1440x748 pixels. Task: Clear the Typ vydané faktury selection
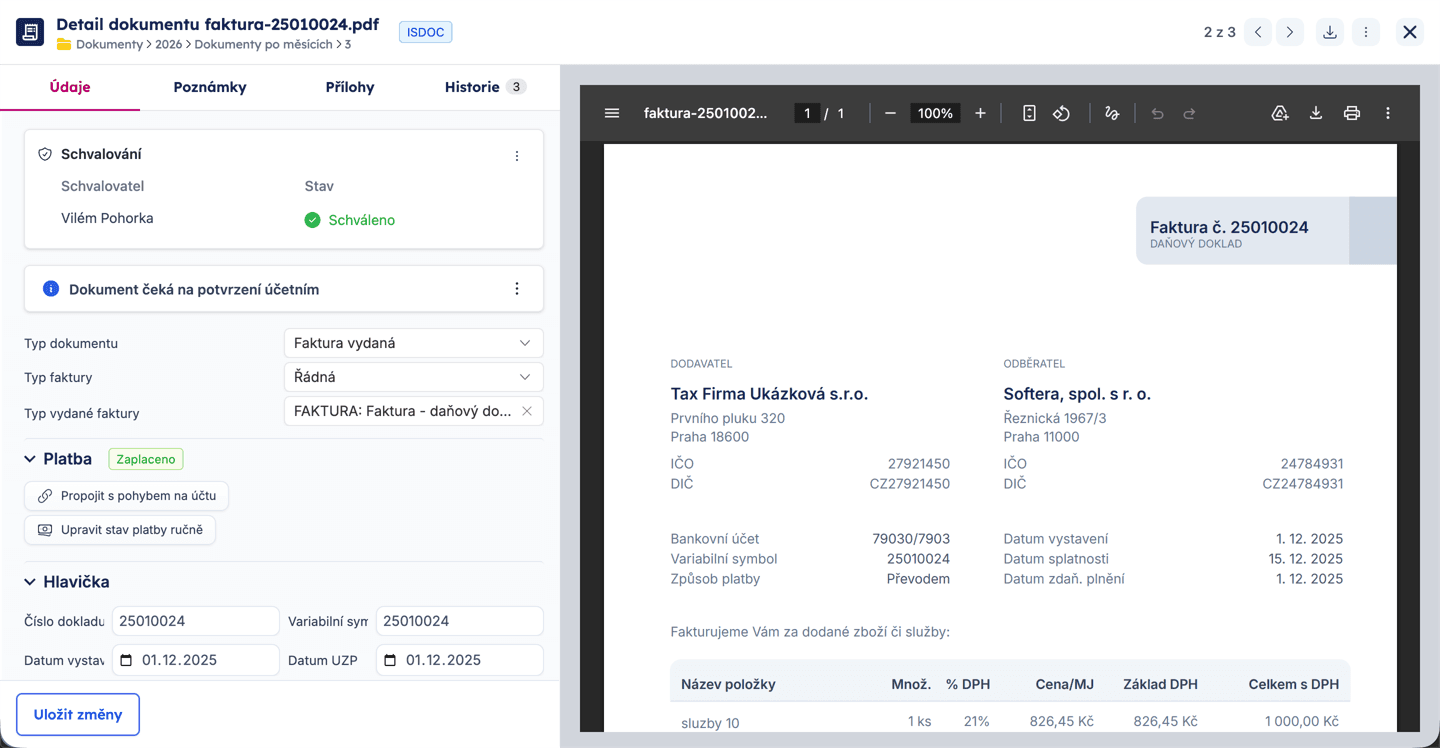click(x=527, y=411)
